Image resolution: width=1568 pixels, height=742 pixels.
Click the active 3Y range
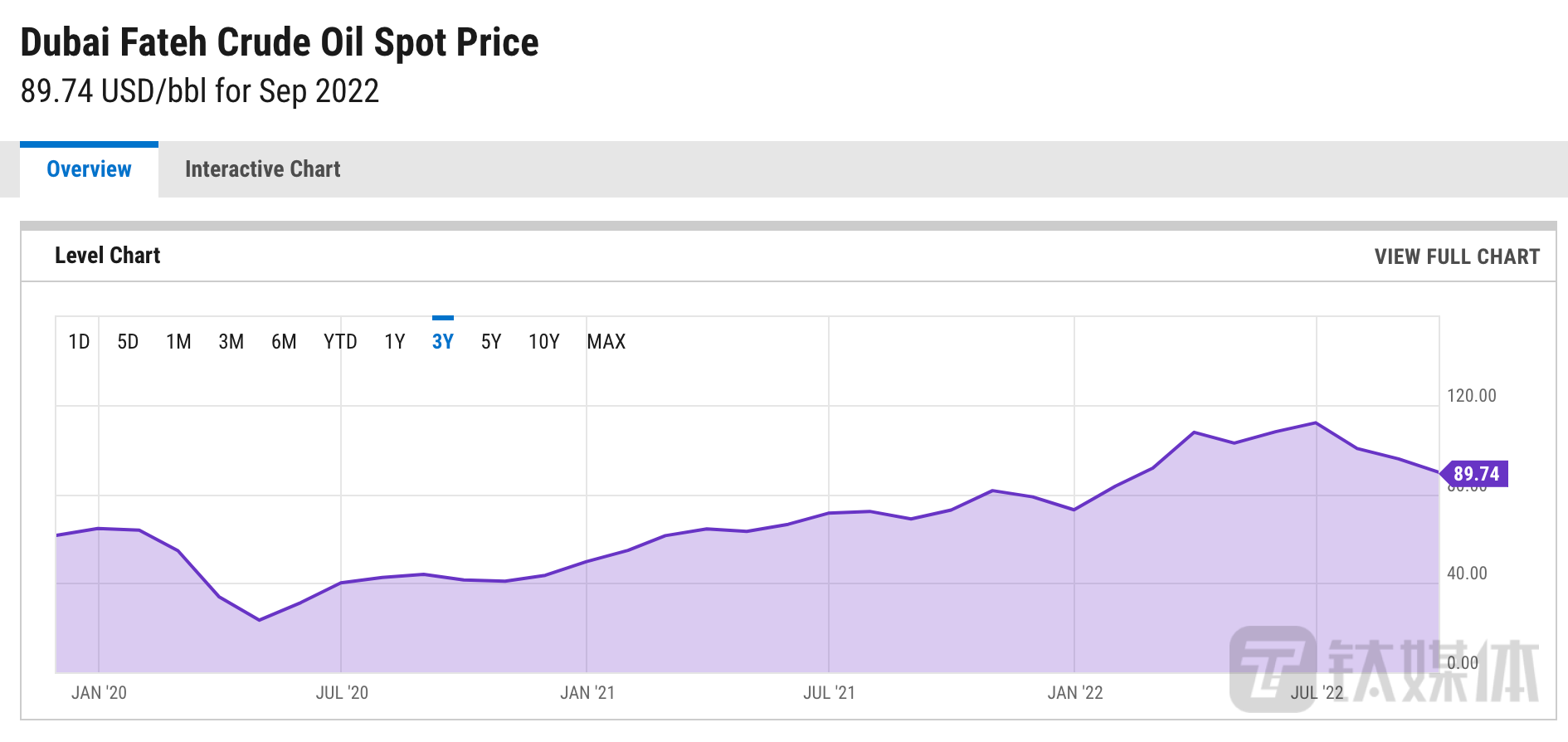(443, 342)
